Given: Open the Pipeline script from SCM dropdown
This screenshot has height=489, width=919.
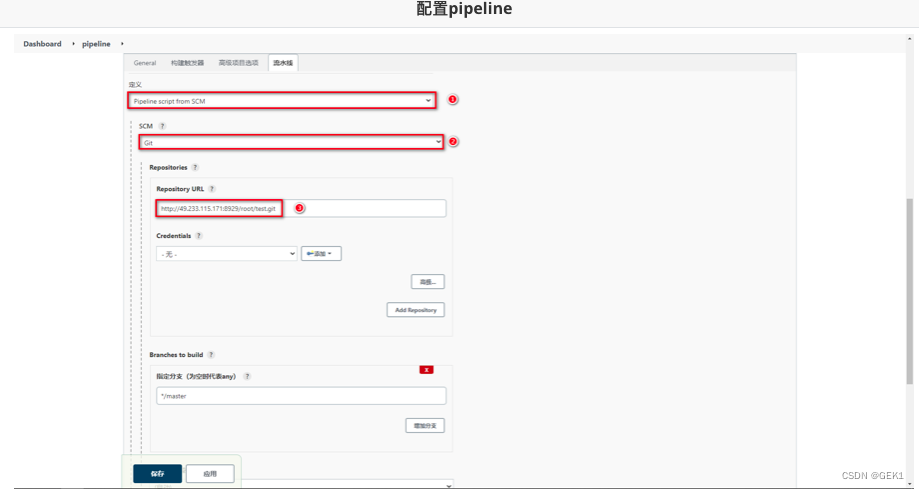Looking at the screenshot, I should [x=282, y=101].
